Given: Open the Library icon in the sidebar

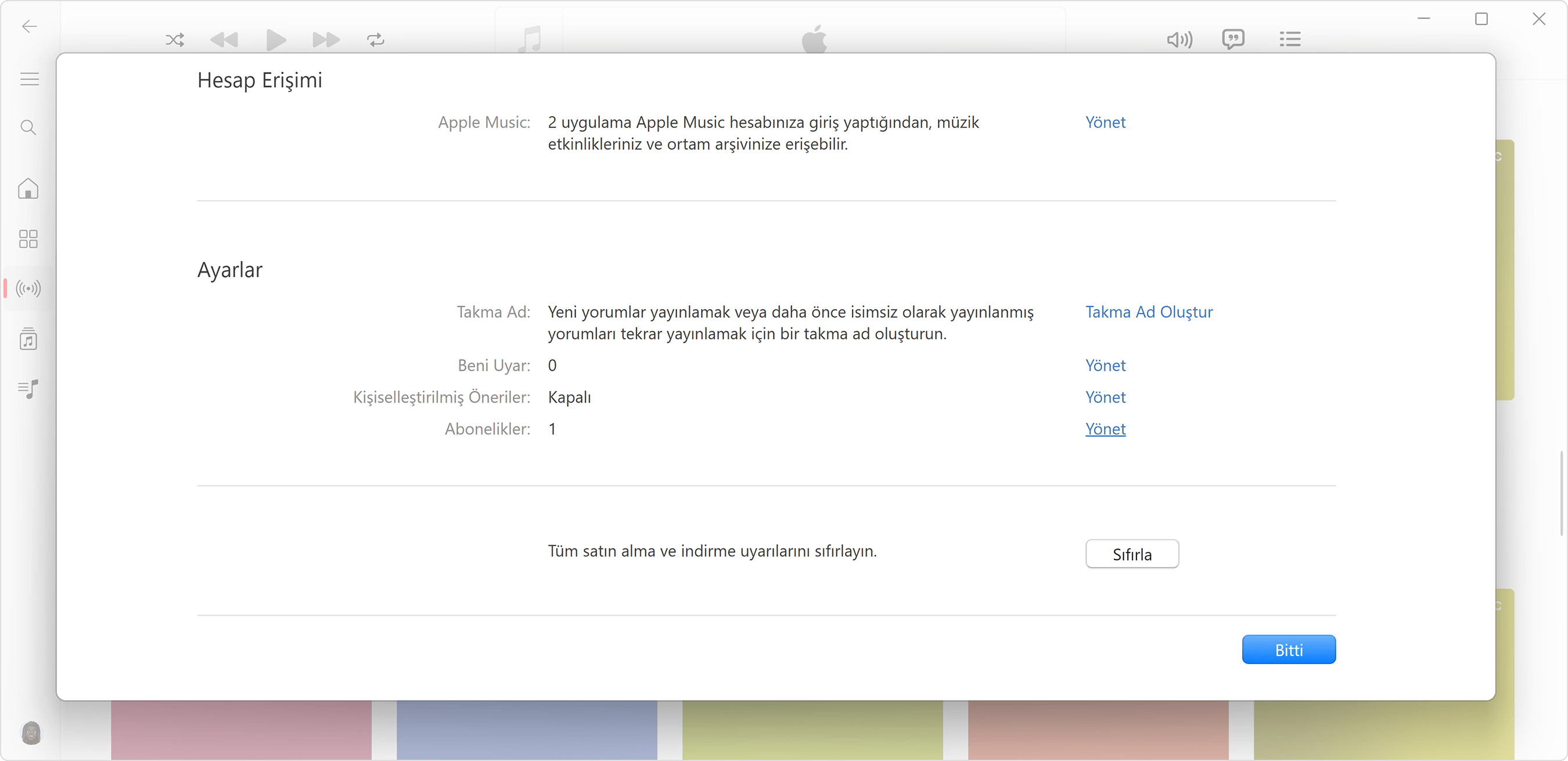Looking at the screenshot, I should (x=27, y=339).
